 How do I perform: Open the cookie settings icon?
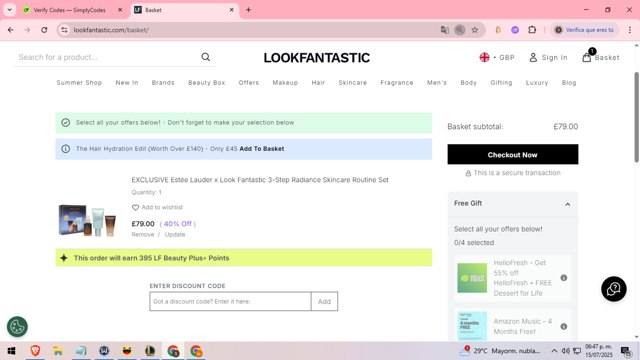(x=17, y=327)
